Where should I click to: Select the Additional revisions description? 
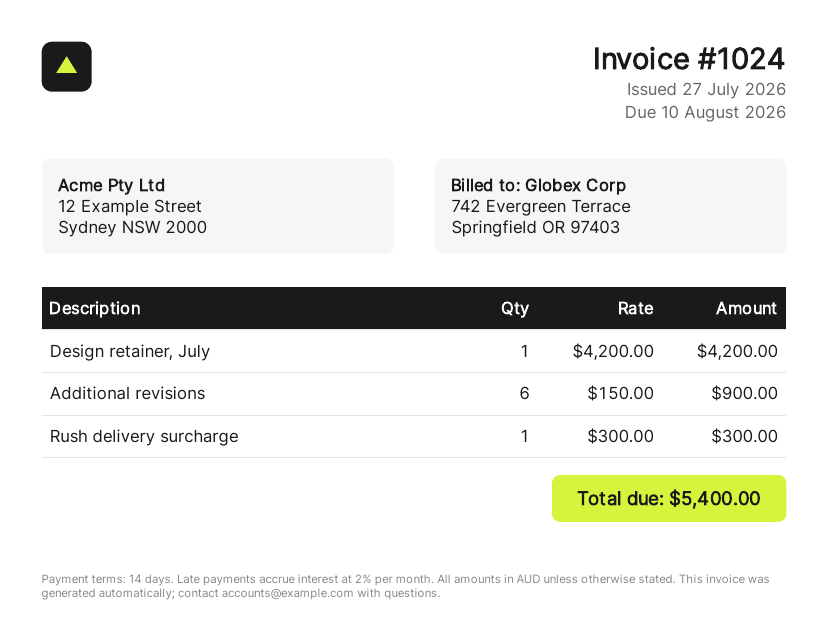point(127,393)
